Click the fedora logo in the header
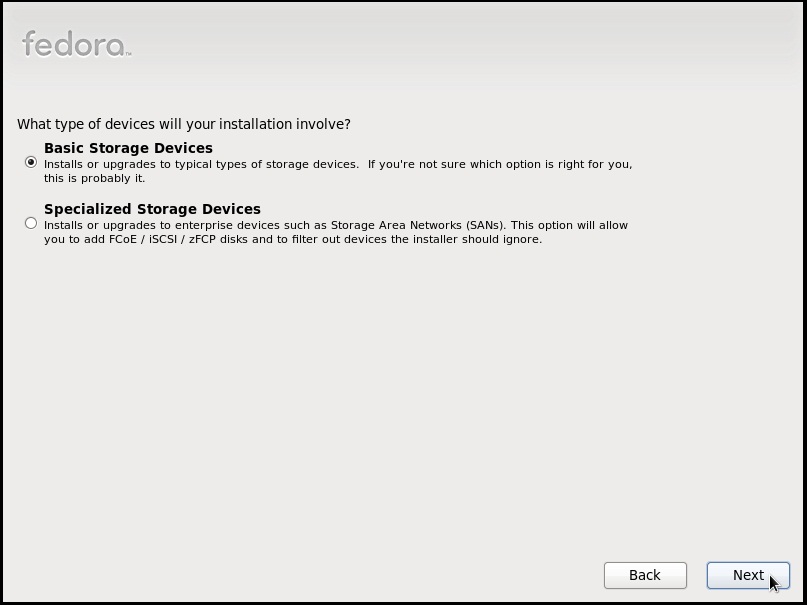 76,44
